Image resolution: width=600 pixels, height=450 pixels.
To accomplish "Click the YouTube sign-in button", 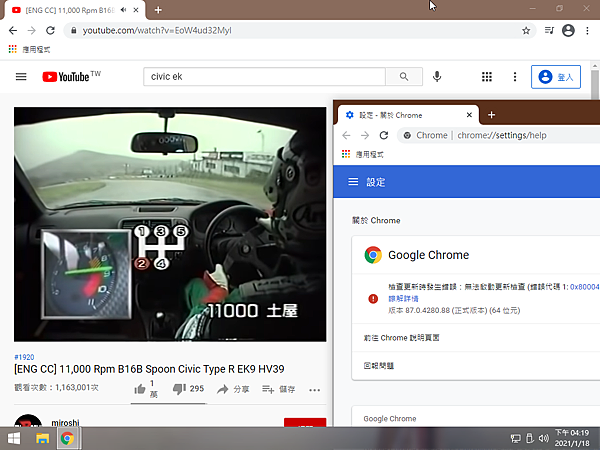I will point(556,77).
